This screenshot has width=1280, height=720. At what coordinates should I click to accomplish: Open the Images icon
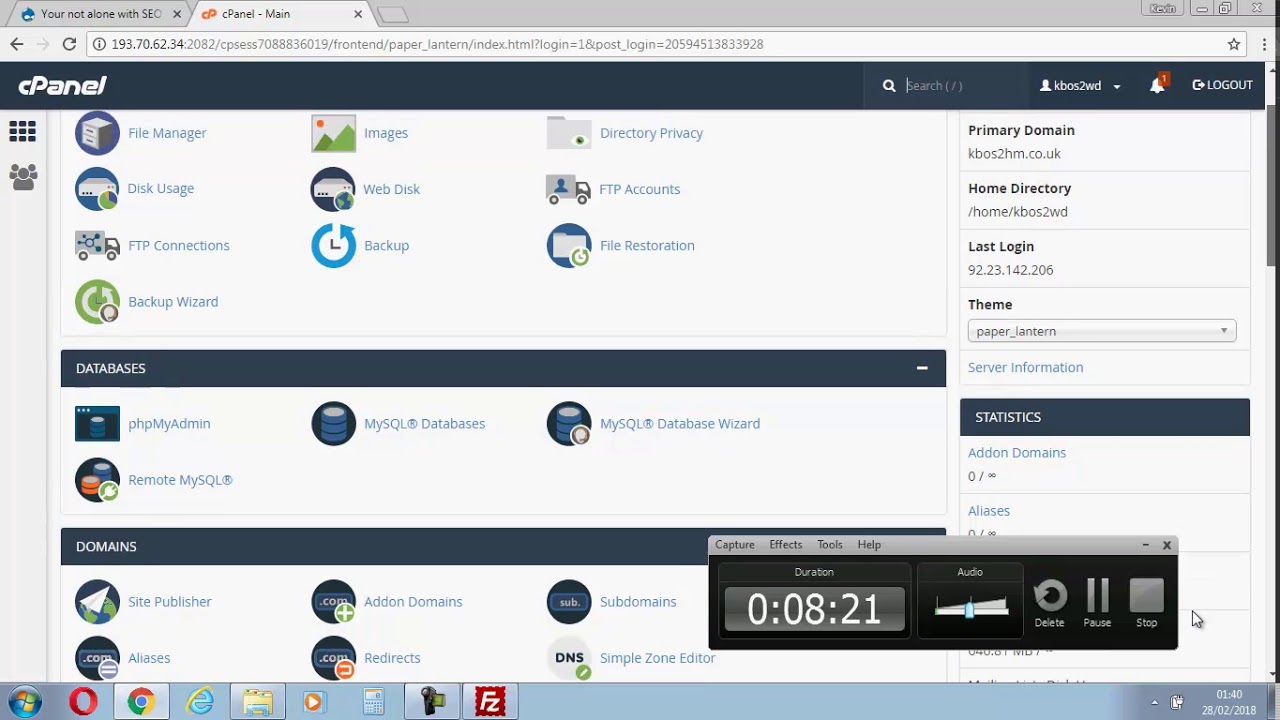tap(333, 133)
